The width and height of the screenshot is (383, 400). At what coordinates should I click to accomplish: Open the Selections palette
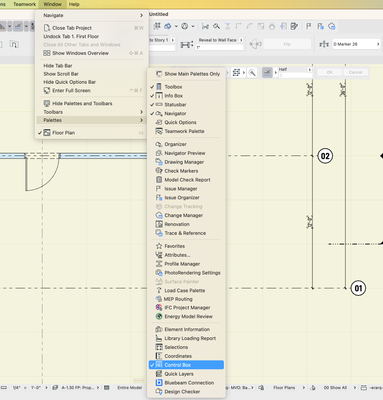pyautogui.click(x=186, y=347)
